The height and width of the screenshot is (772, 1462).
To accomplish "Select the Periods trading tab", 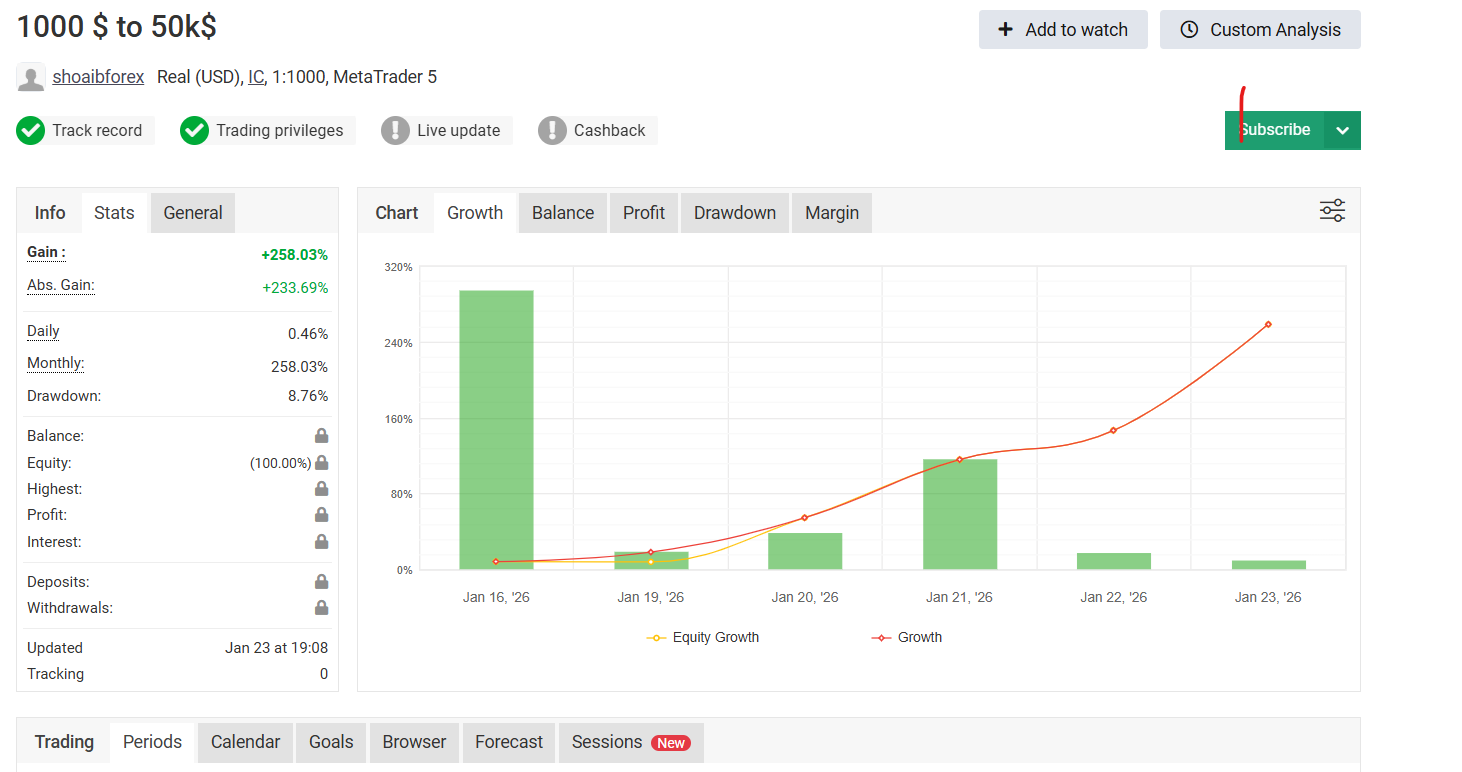I will [152, 742].
